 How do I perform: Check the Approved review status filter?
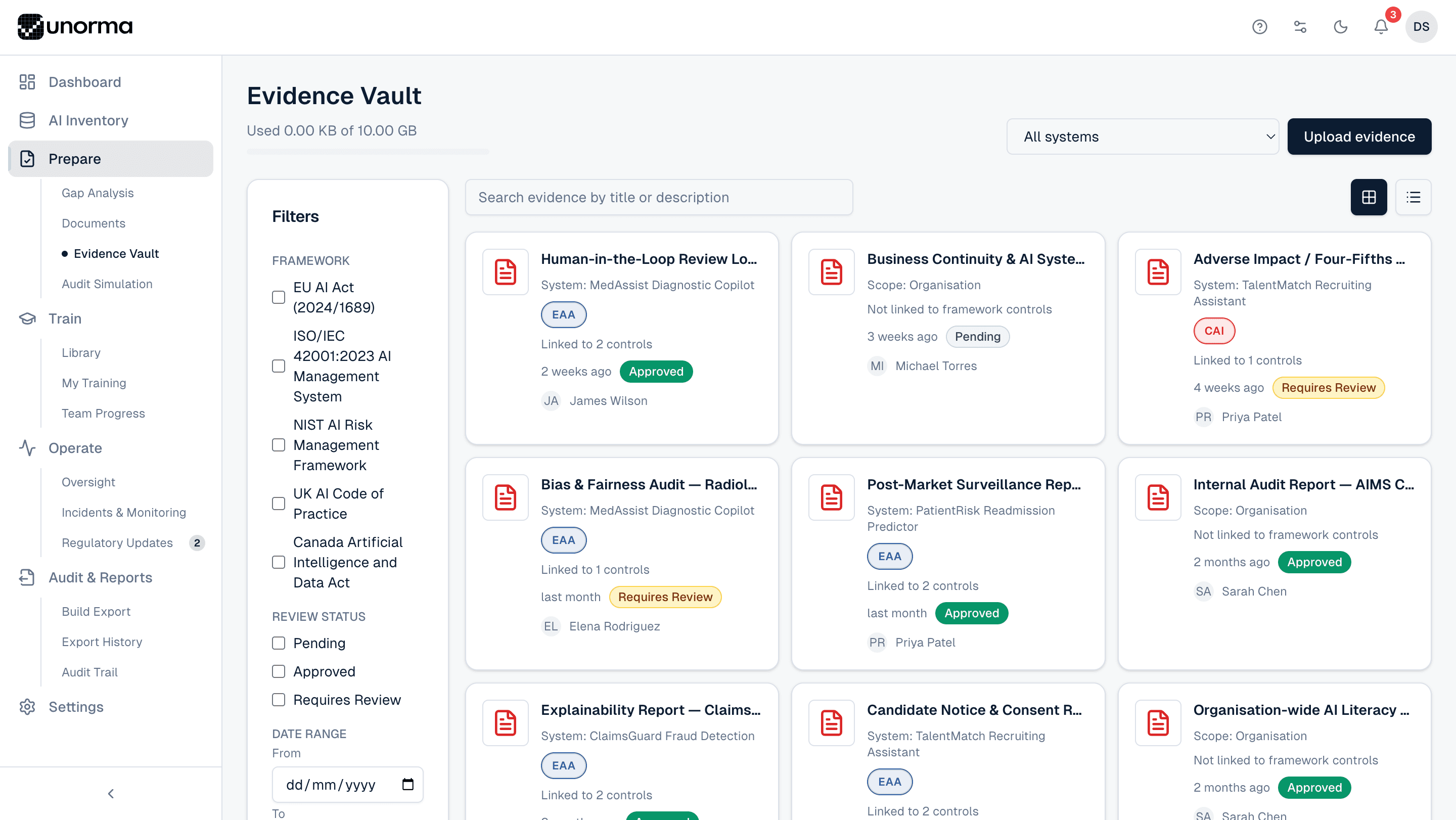click(x=279, y=671)
